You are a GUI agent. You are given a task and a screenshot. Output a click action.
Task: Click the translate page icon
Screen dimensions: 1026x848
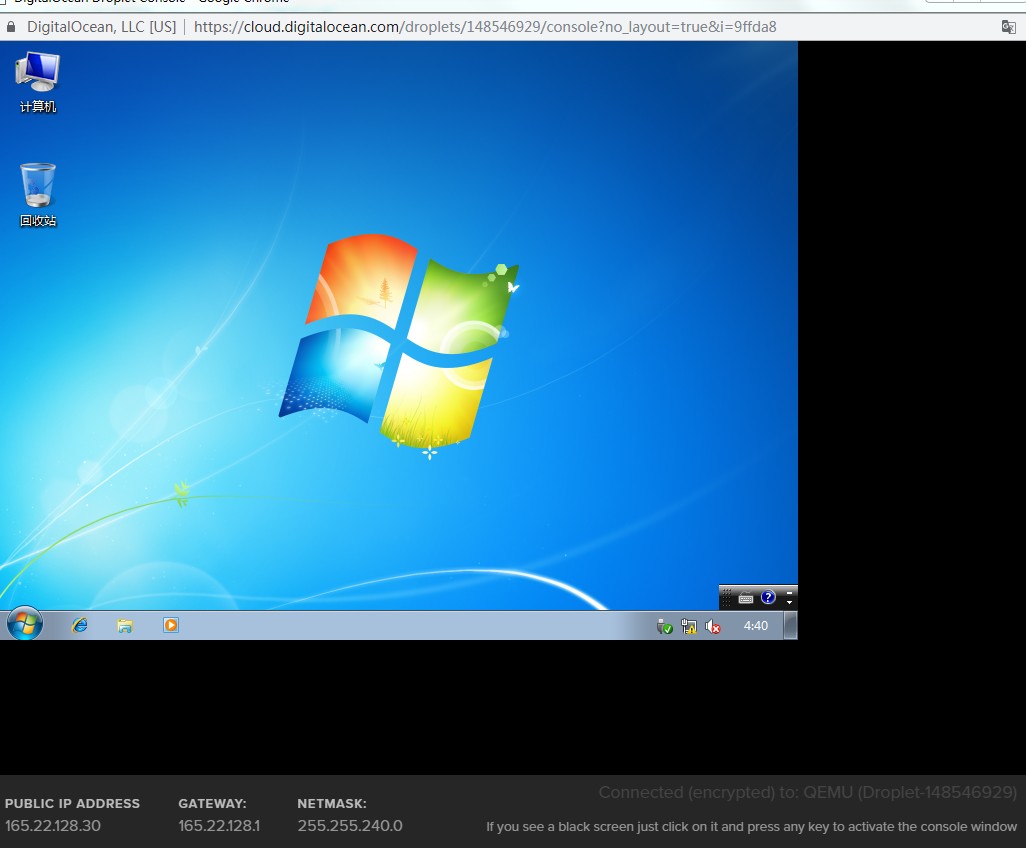pyautogui.click(x=1008, y=27)
